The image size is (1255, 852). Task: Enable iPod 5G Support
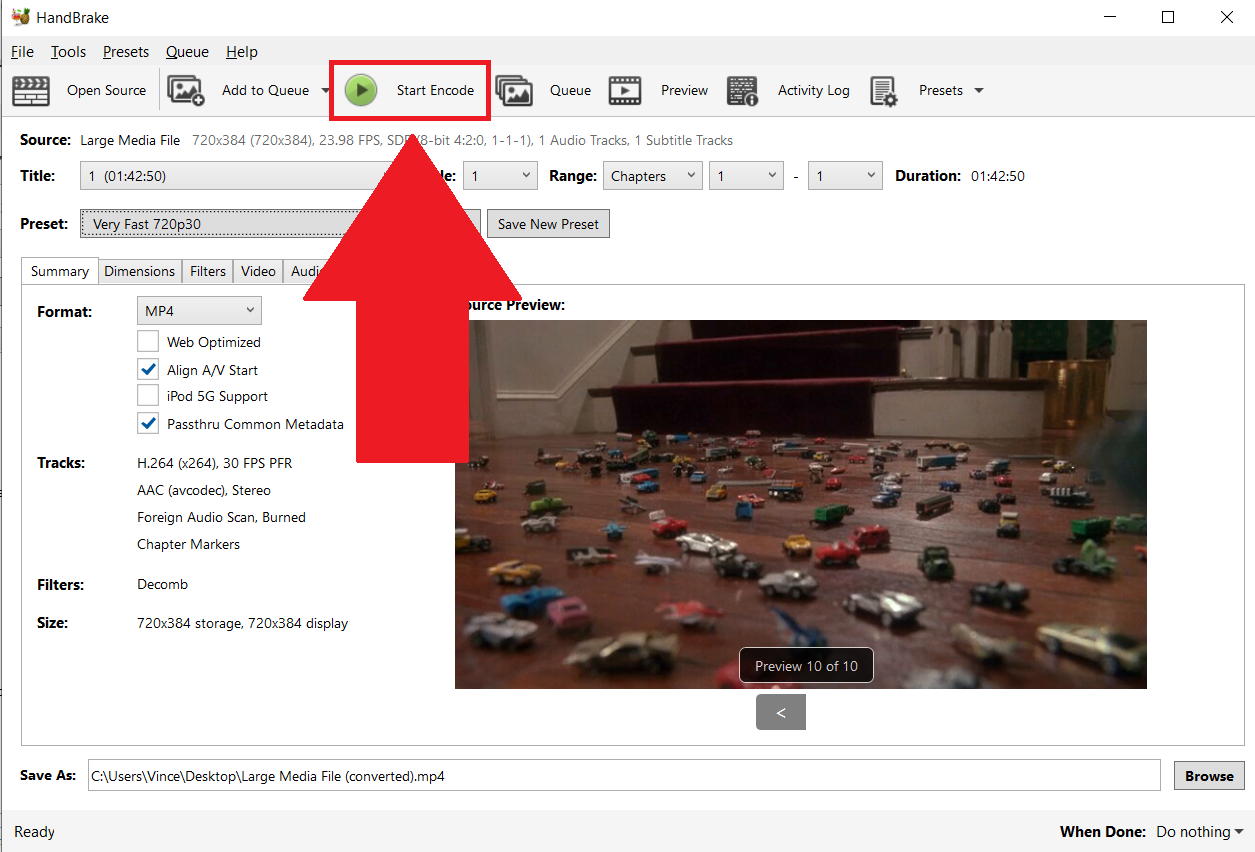pyautogui.click(x=148, y=395)
